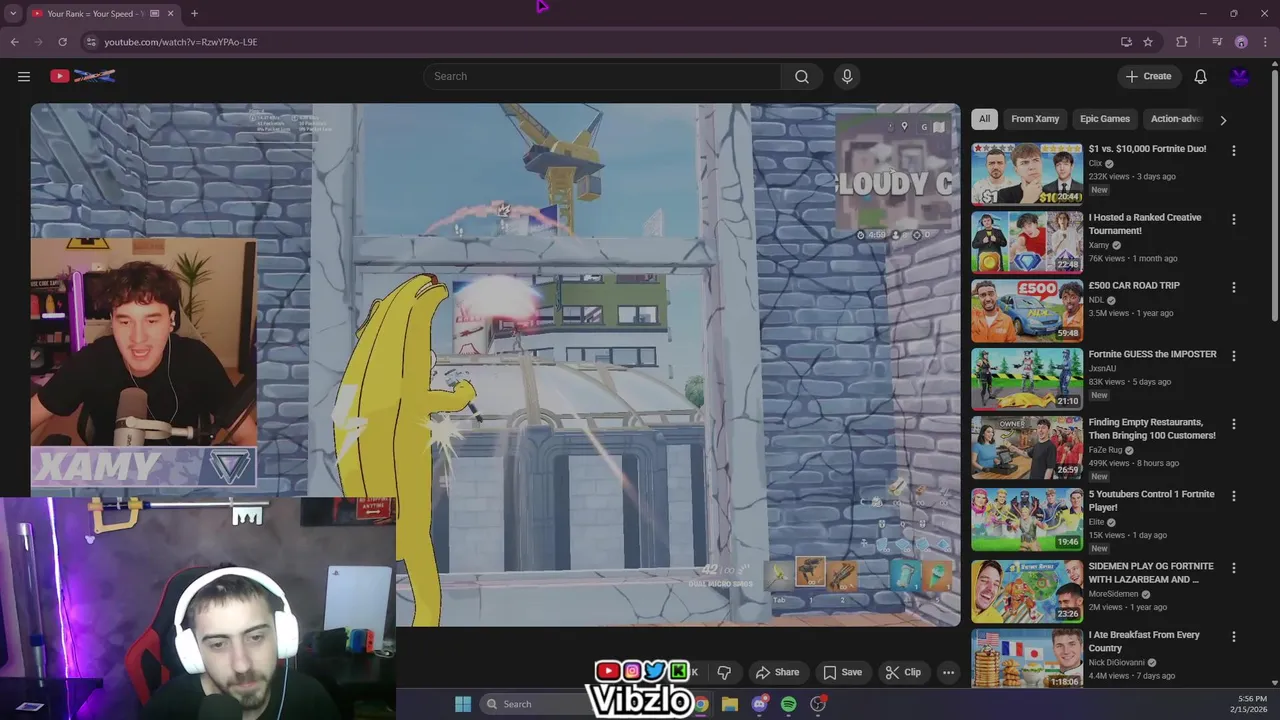Open the £500 CAR ROAD TRIP thumbnail
This screenshot has width=1280, height=720.
coord(1027,311)
